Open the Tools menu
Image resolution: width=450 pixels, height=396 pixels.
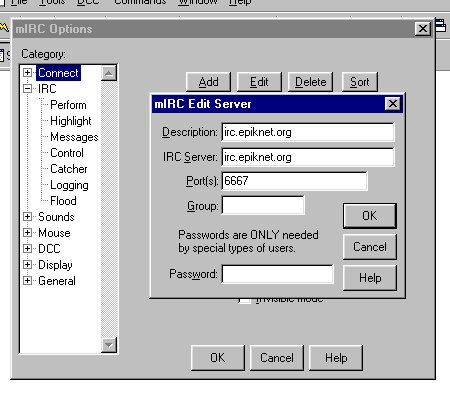52,2
